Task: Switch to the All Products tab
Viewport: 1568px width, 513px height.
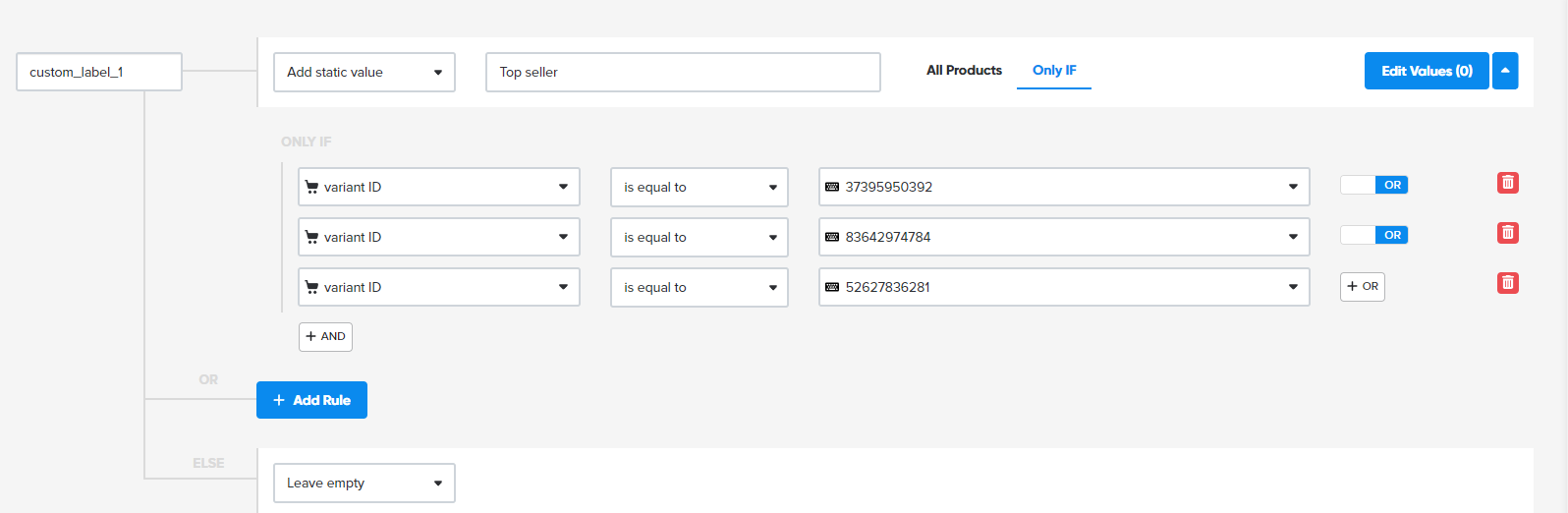Action: (x=964, y=70)
